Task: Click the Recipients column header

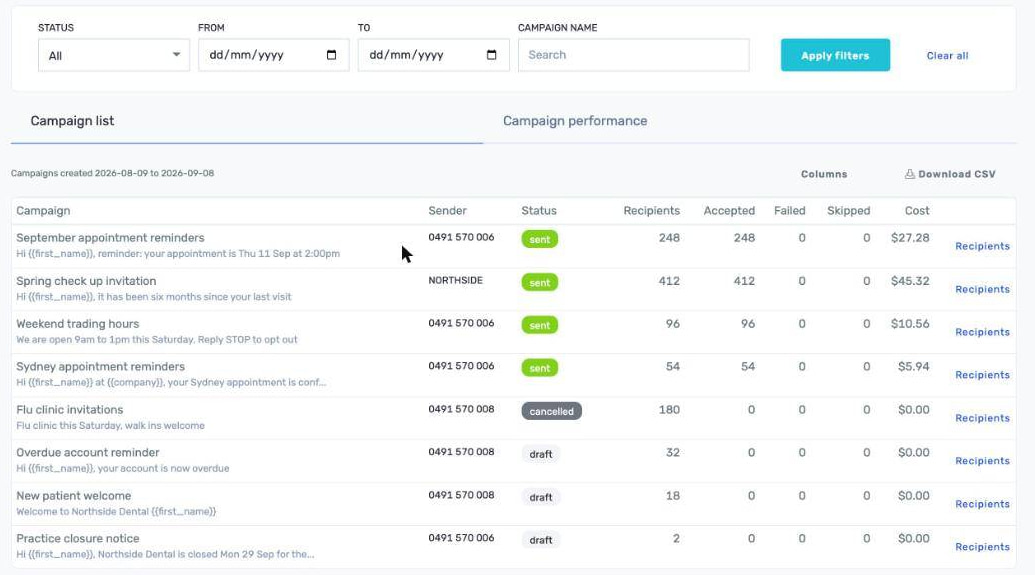Action: [651, 211]
